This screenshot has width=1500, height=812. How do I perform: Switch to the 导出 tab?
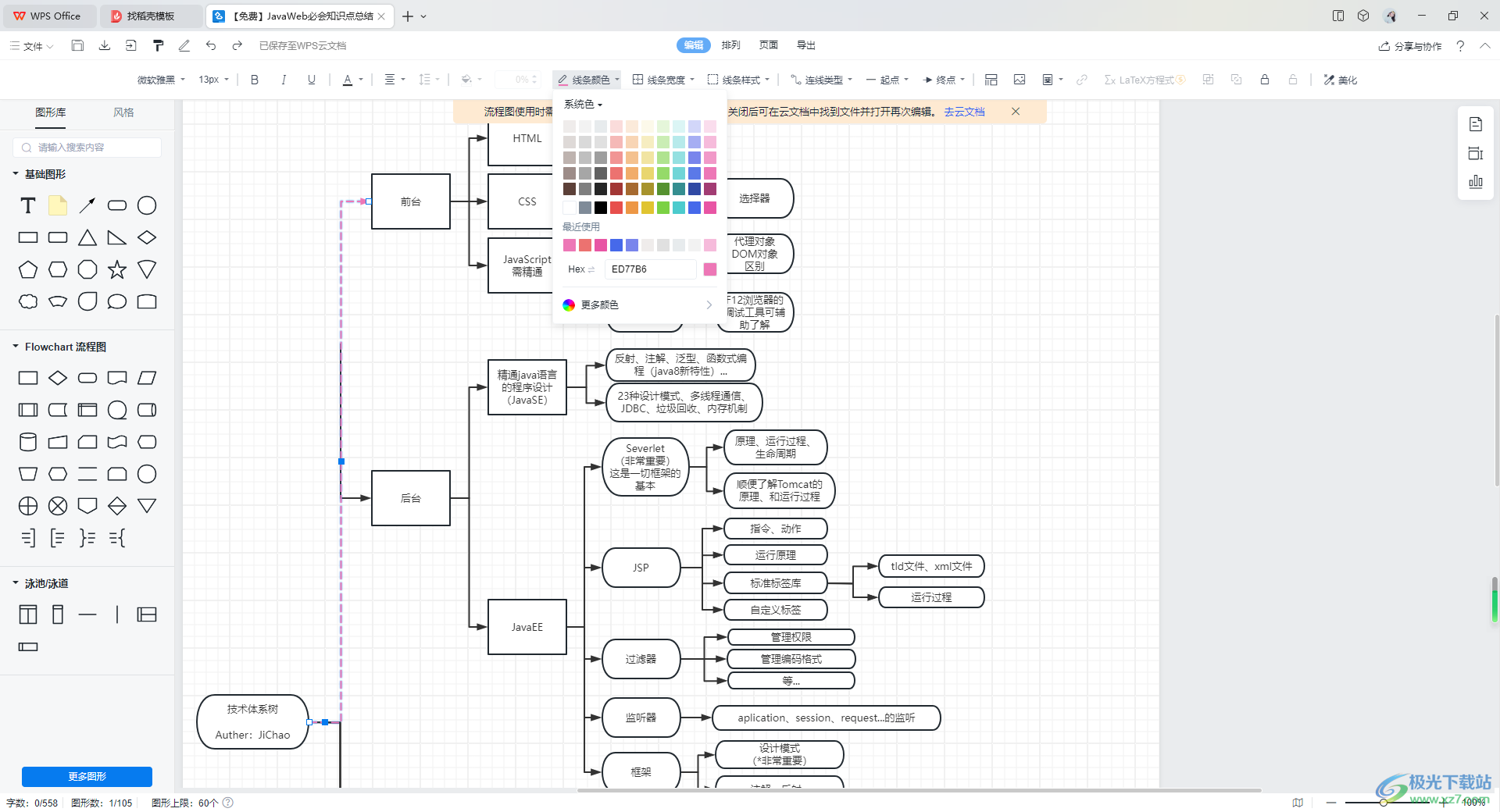806,45
